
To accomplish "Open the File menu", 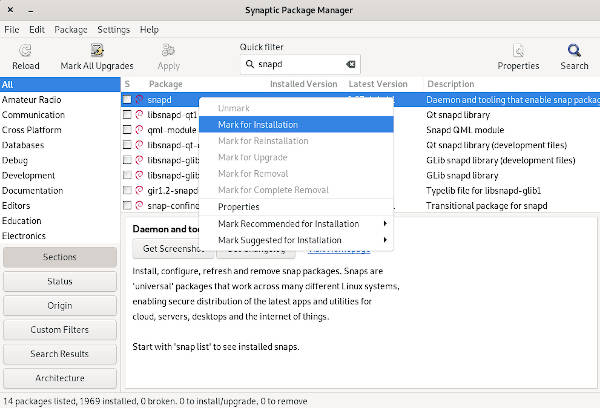I will [x=11, y=29].
